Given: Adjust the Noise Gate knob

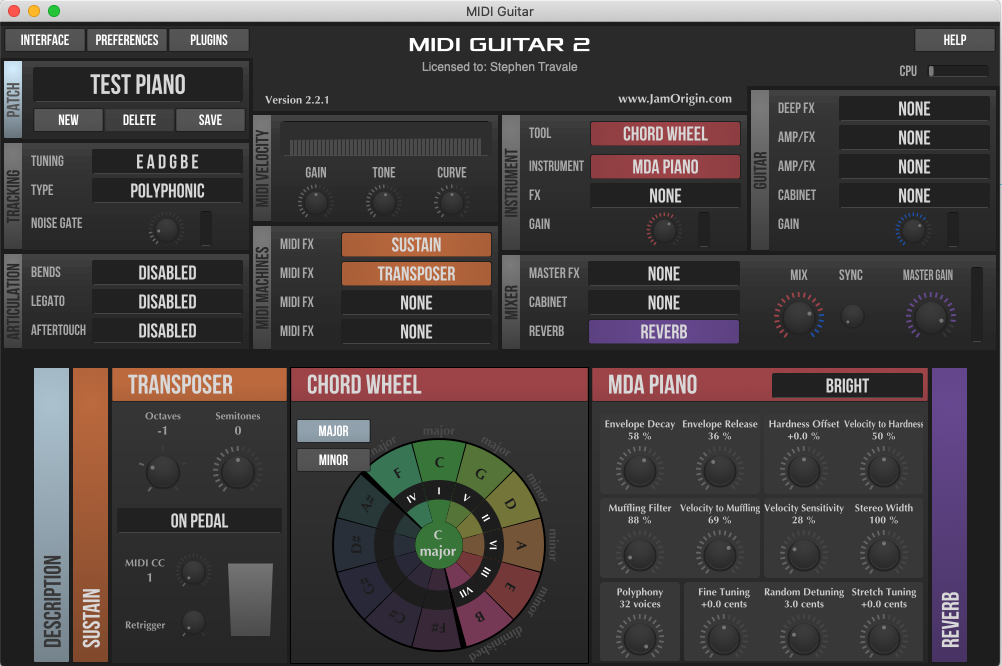Looking at the screenshot, I should click(166, 229).
